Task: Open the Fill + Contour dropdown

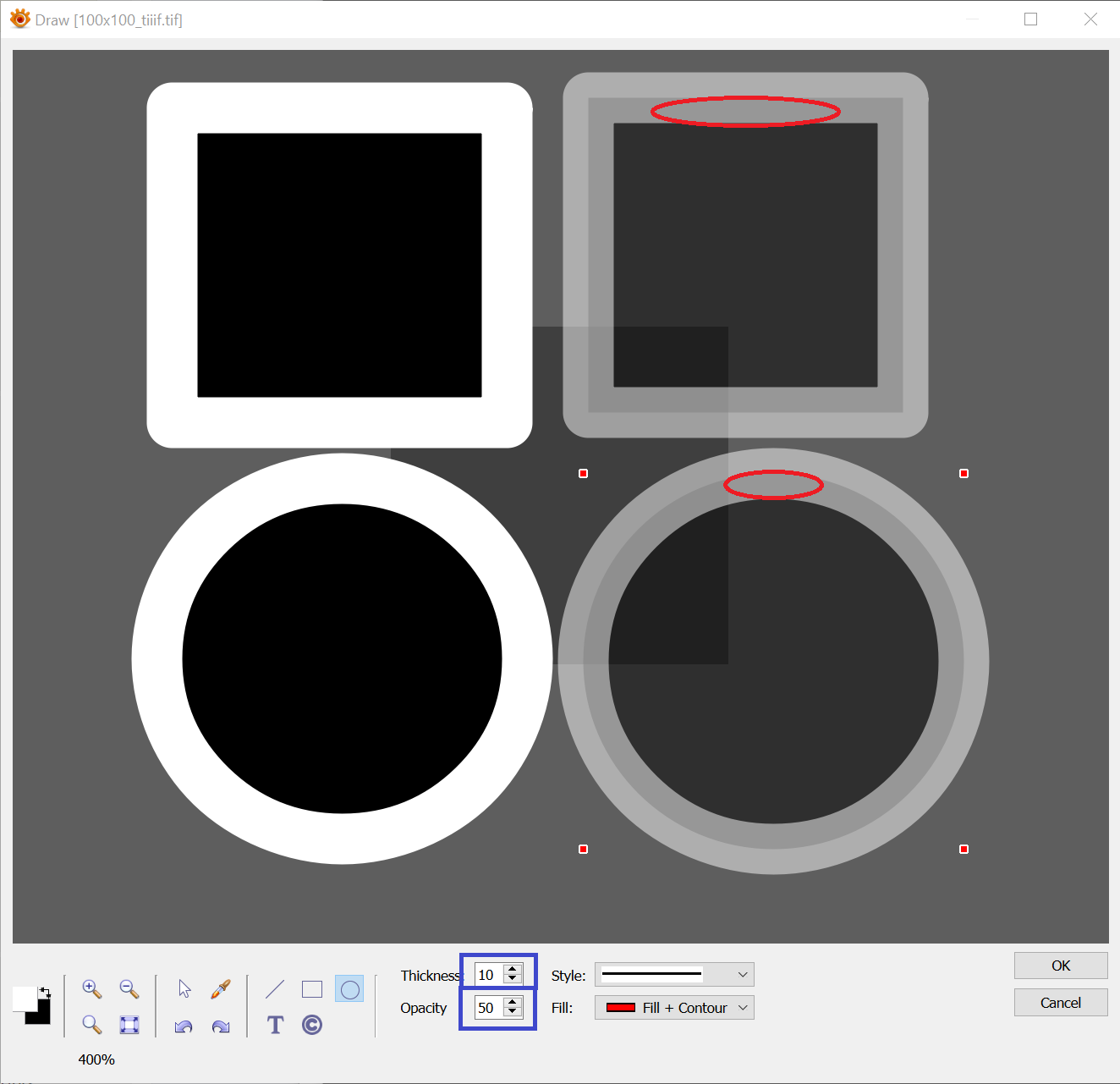Action: click(x=673, y=1007)
